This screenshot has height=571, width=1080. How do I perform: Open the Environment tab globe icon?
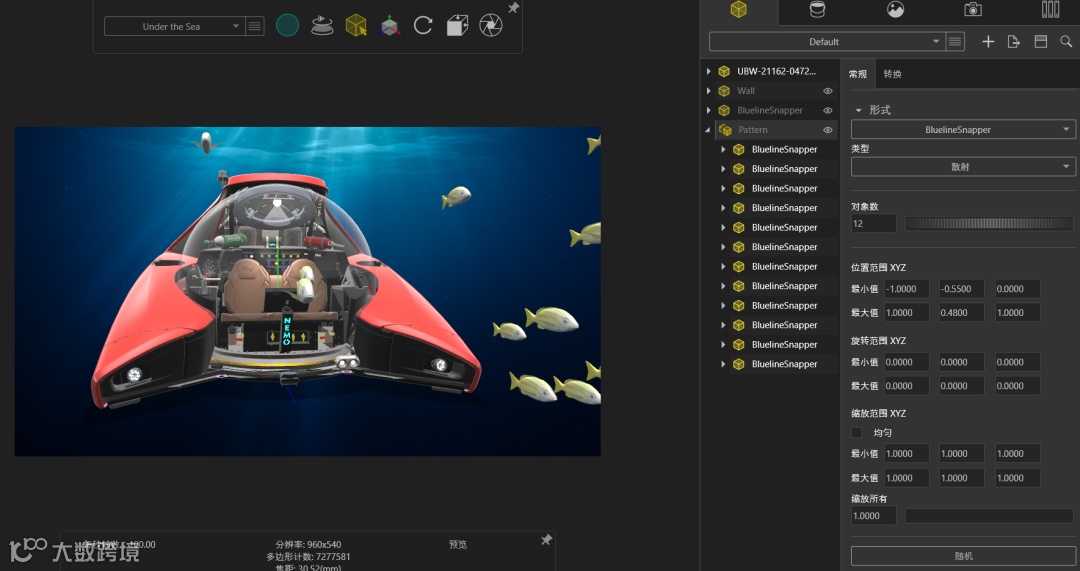tap(895, 10)
